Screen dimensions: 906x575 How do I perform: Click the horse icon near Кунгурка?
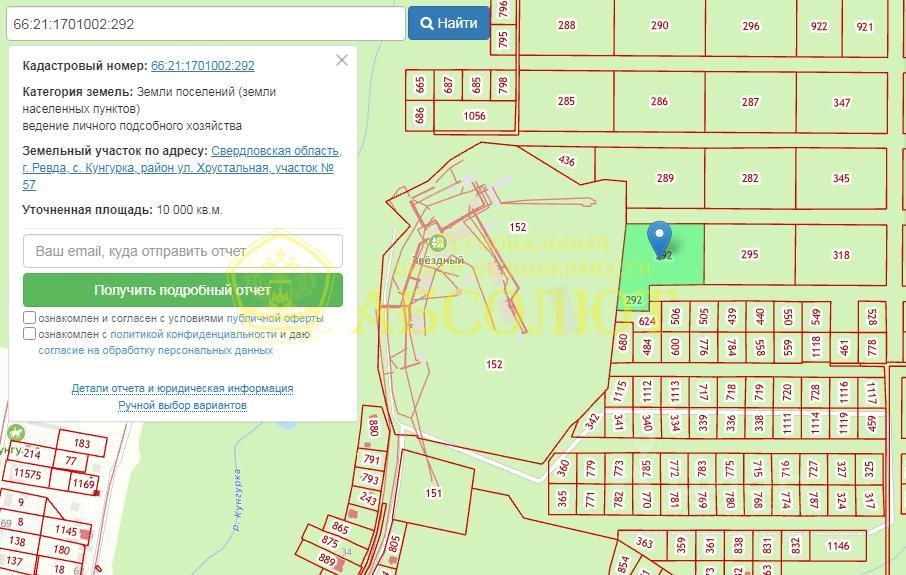[16, 432]
